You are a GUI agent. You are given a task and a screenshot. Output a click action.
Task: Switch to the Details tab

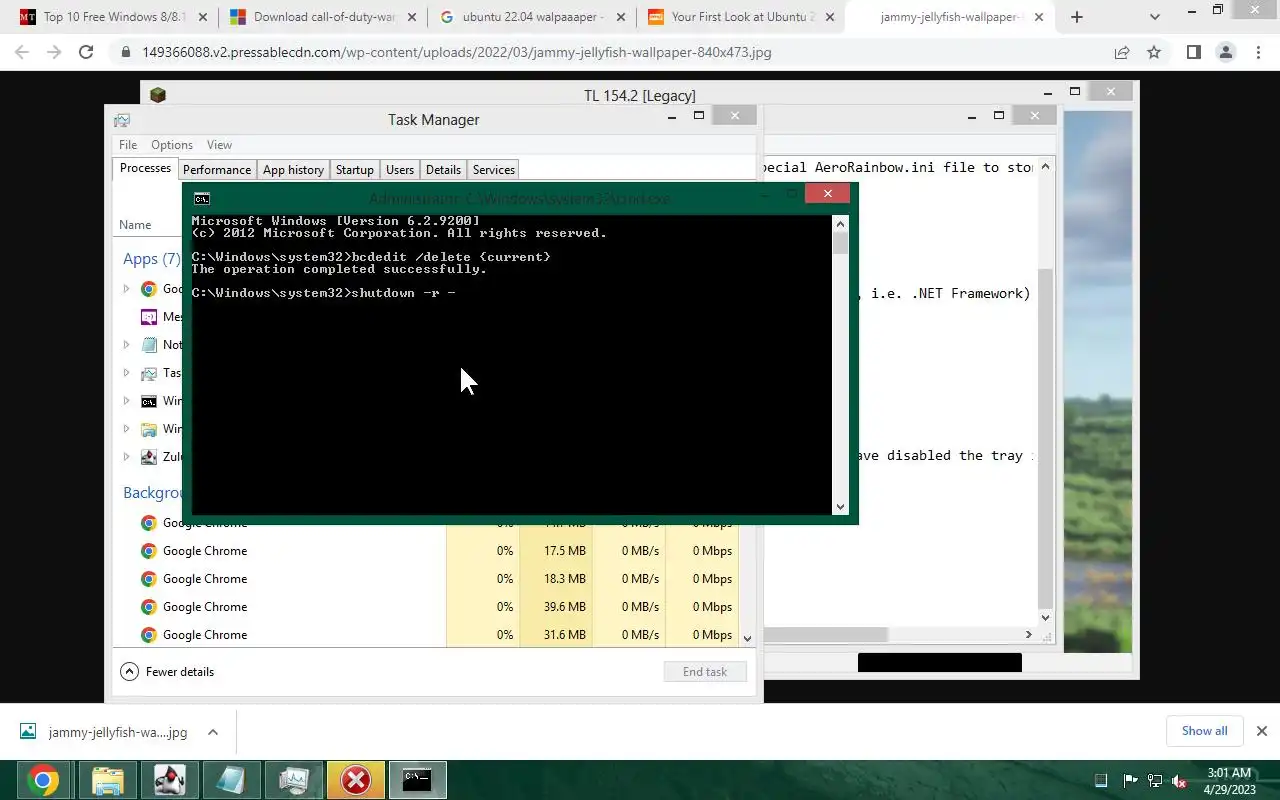[443, 170]
